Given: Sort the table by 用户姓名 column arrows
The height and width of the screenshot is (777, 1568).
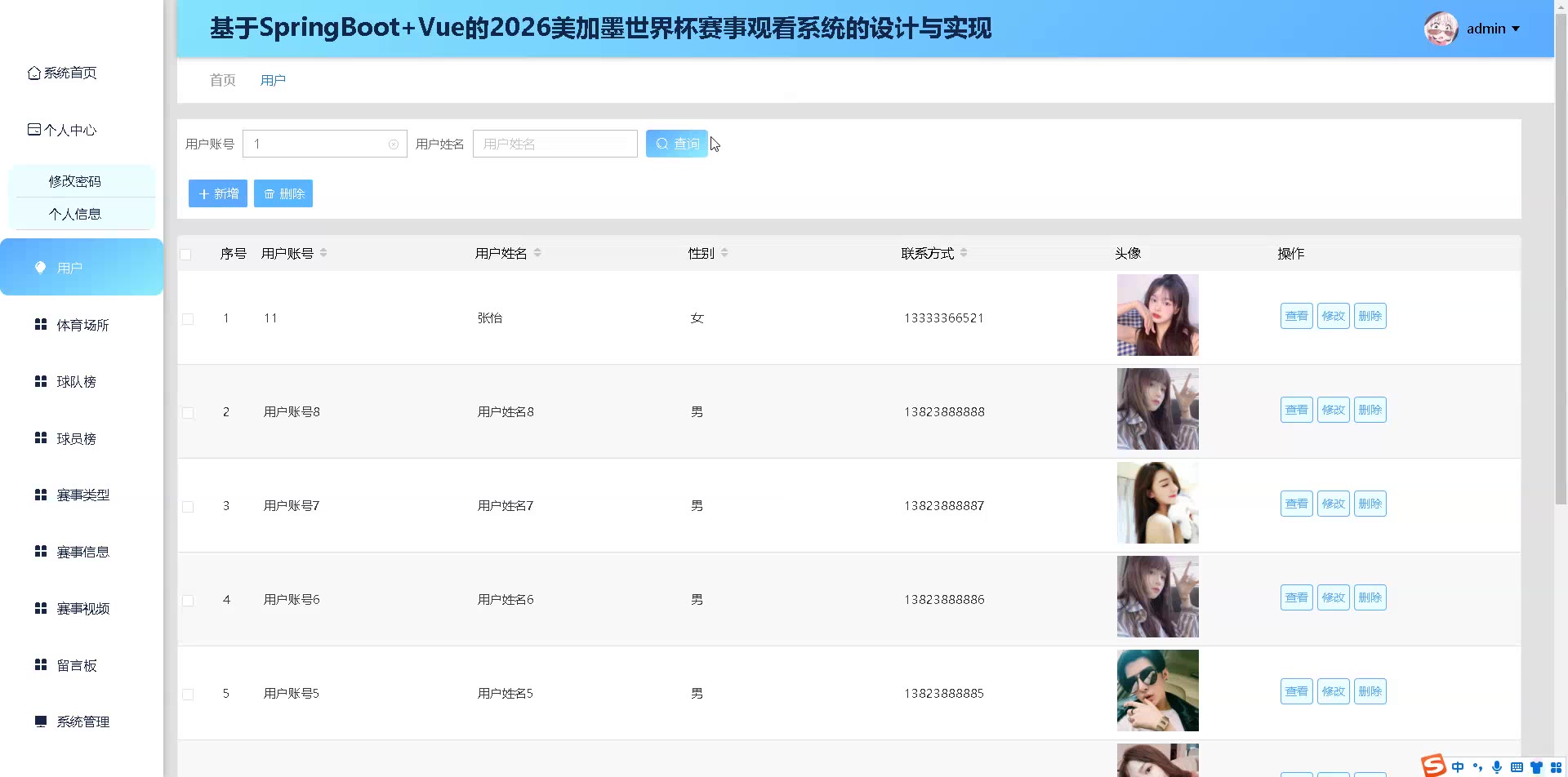Looking at the screenshot, I should [537, 253].
